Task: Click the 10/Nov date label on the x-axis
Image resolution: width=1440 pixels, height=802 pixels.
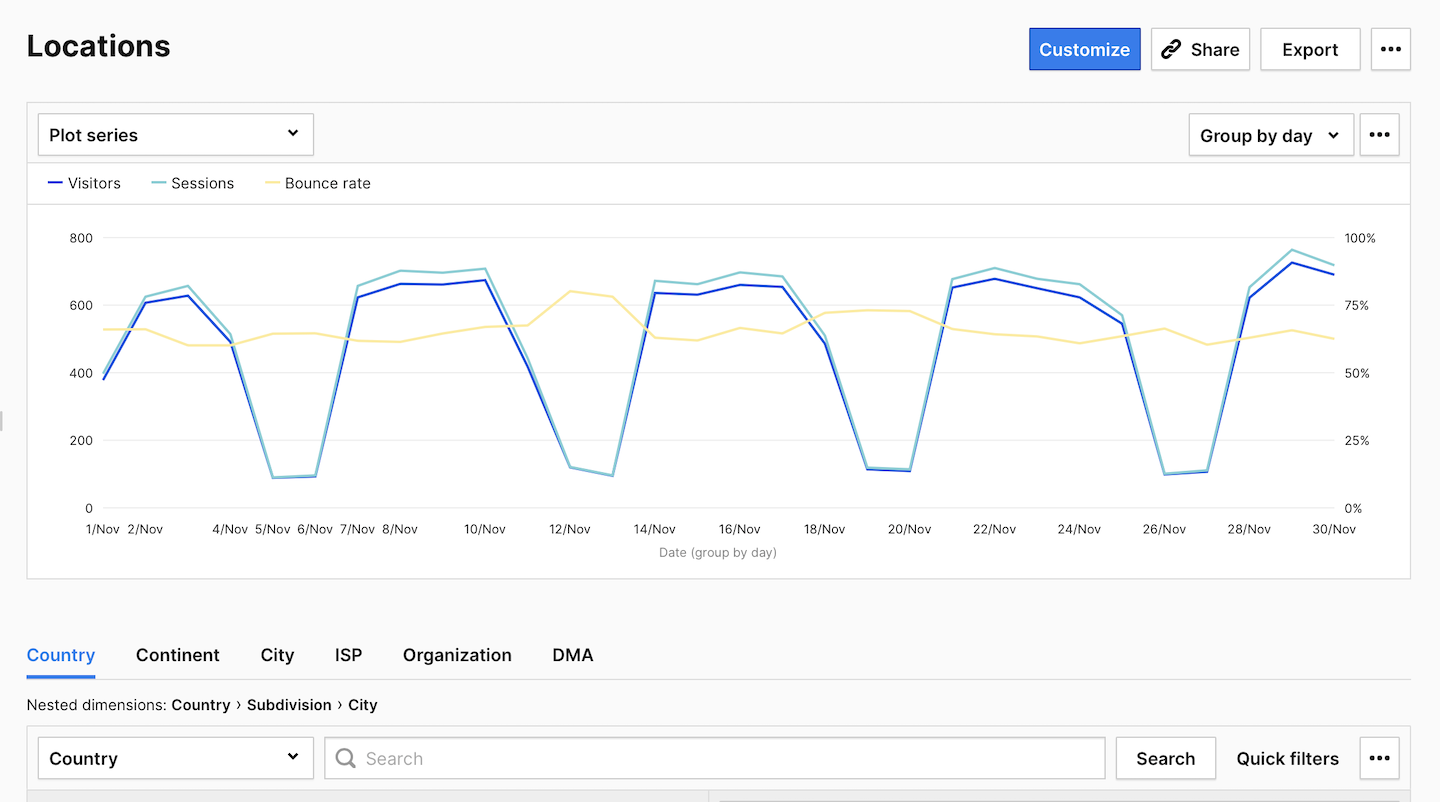Action: (x=485, y=529)
